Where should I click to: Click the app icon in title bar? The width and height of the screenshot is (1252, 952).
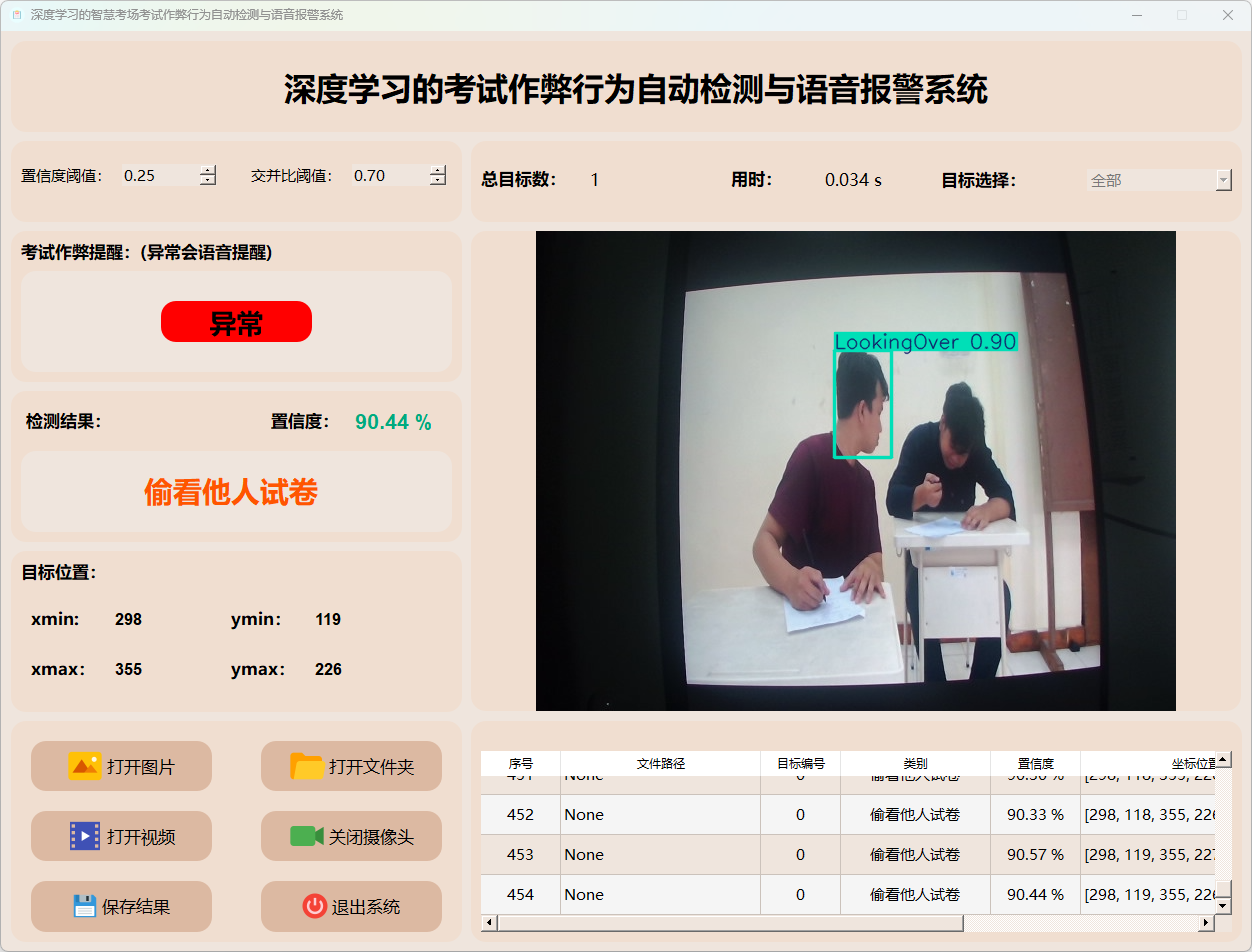(x=16, y=15)
